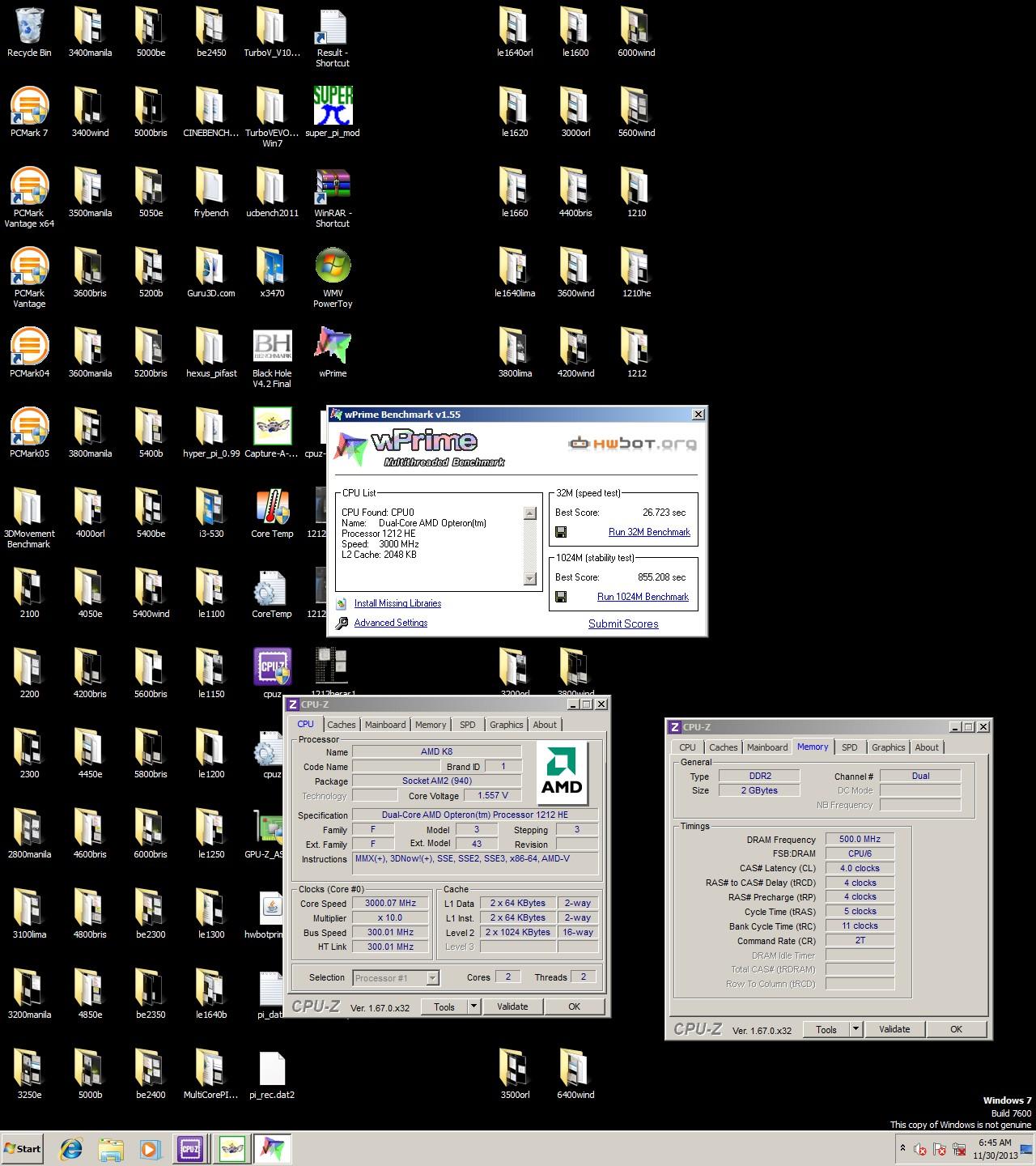
Task: Open Advanced Settings in wPrime
Action: point(391,623)
